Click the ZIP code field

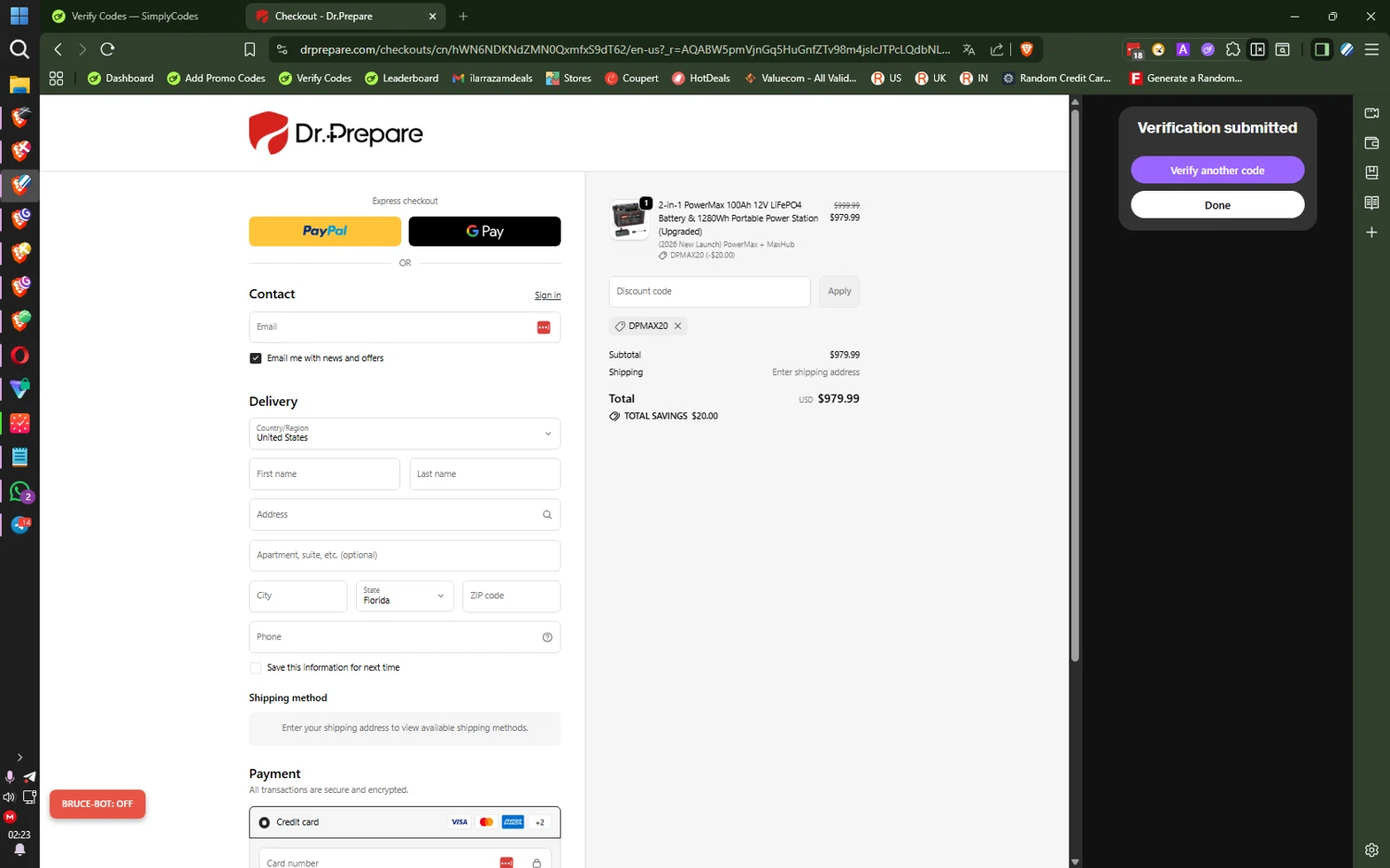tap(512, 597)
